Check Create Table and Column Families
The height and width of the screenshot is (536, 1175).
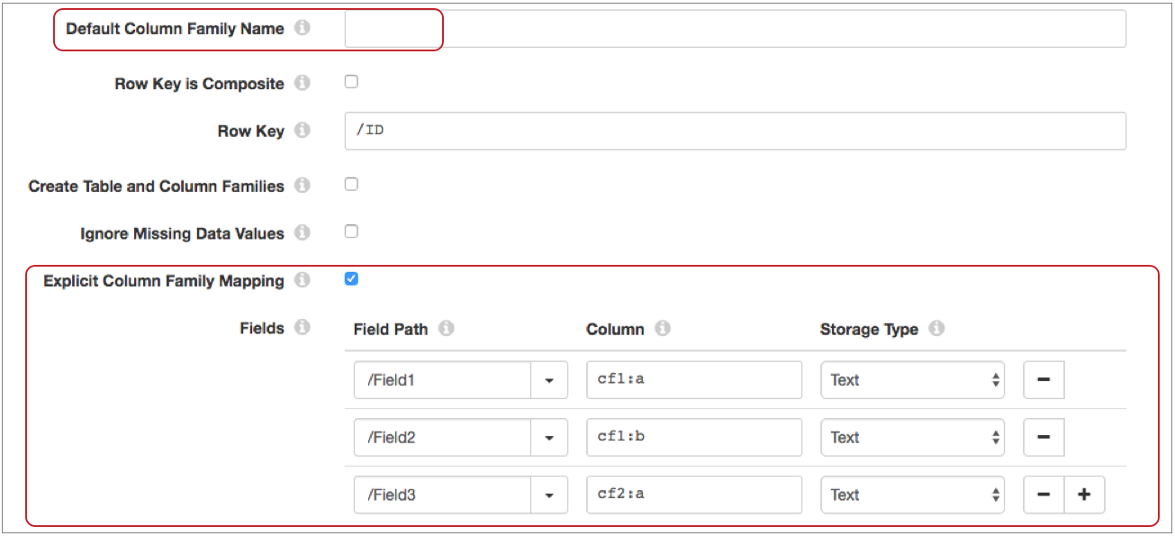351,184
